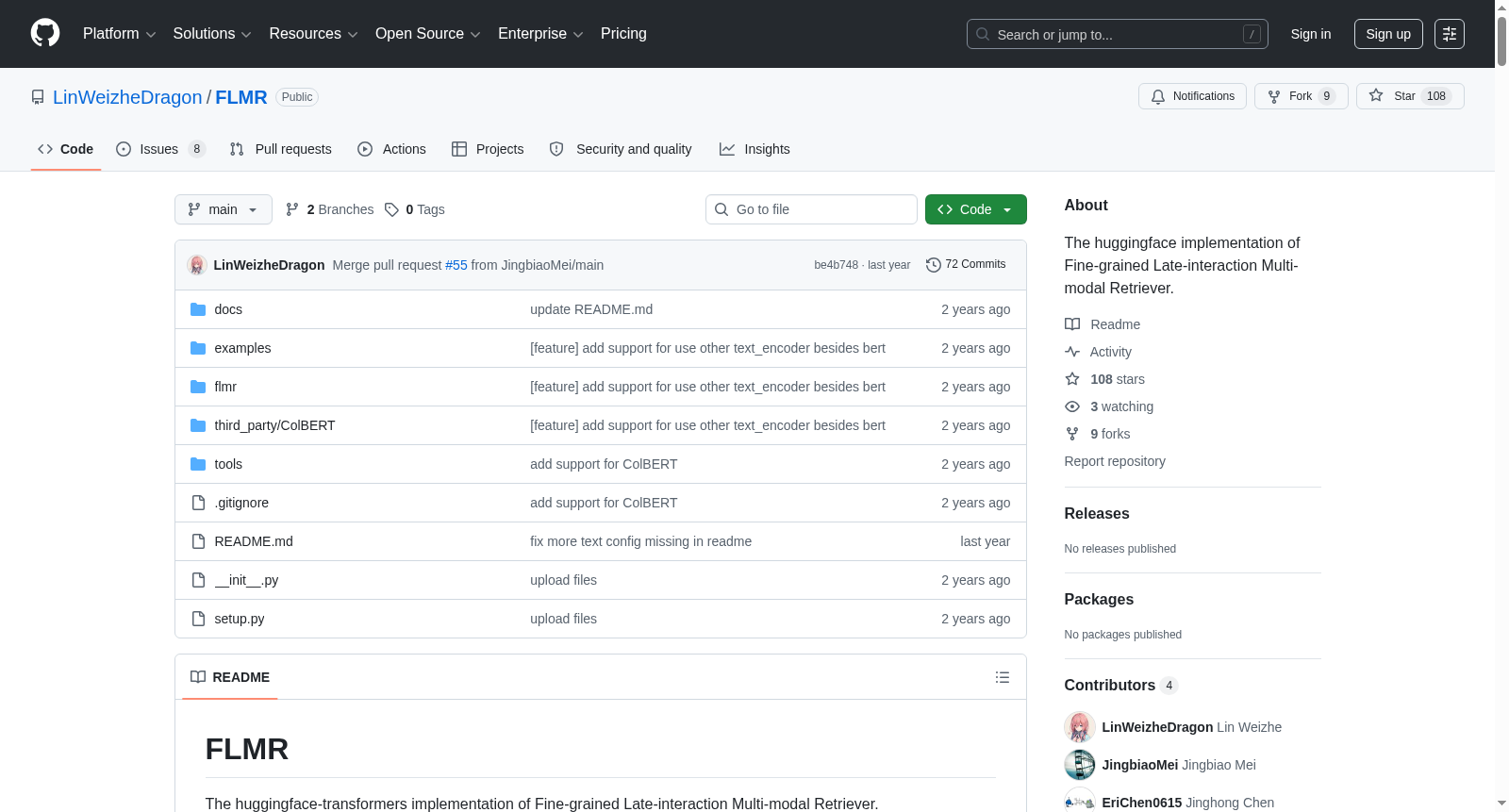The width and height of the screenshot is (1509, 812).
Task: Expand the Platform menu
Action: 119,34
